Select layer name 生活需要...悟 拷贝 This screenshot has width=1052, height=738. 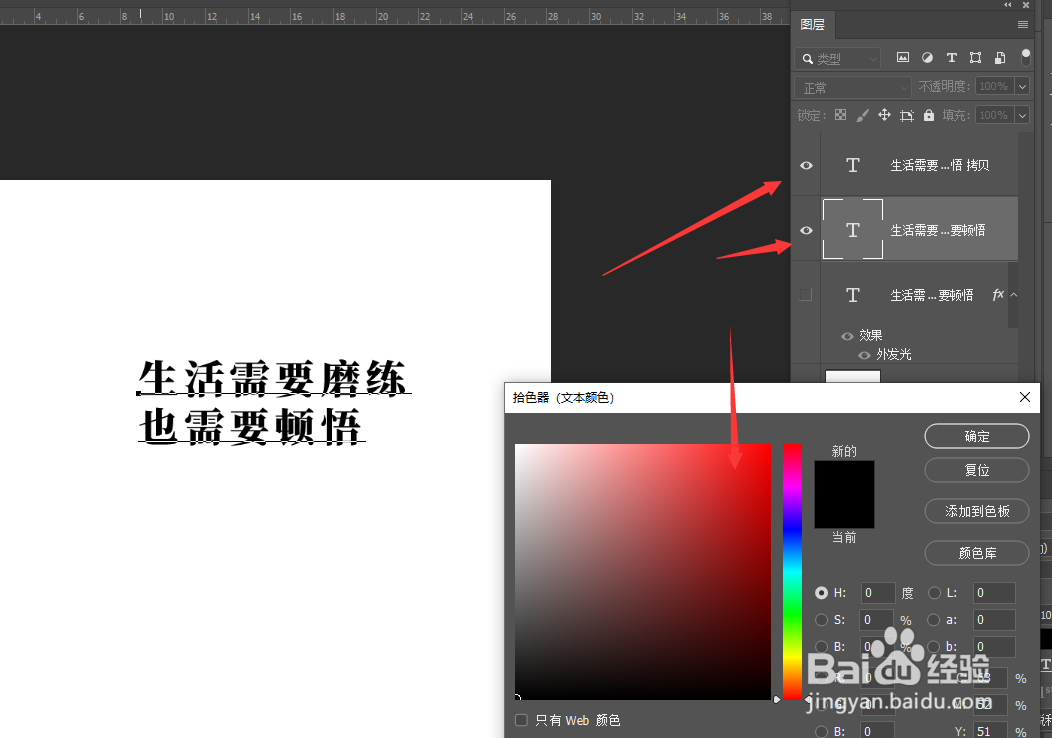(939, 165)
